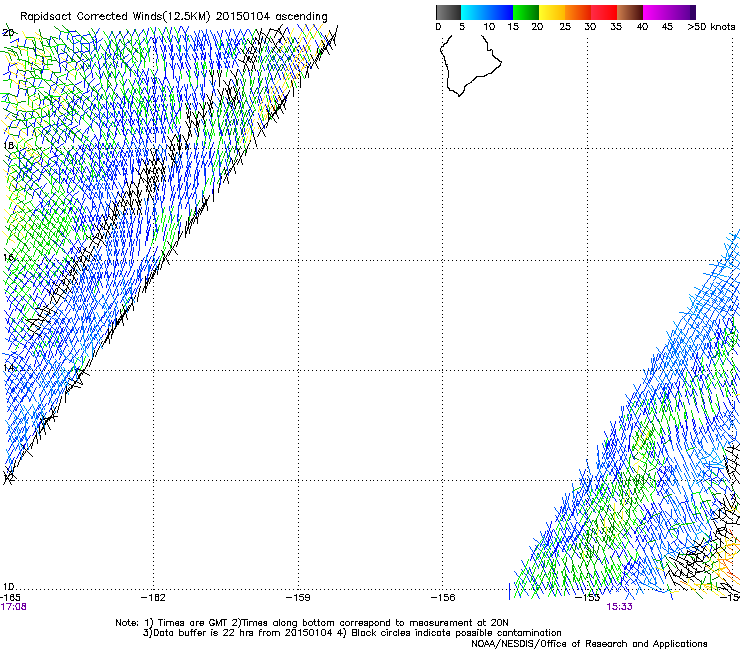Click the gray 0-5 knots legend swatch
This screenshot has width=740, height=650.
pos(448,12)
